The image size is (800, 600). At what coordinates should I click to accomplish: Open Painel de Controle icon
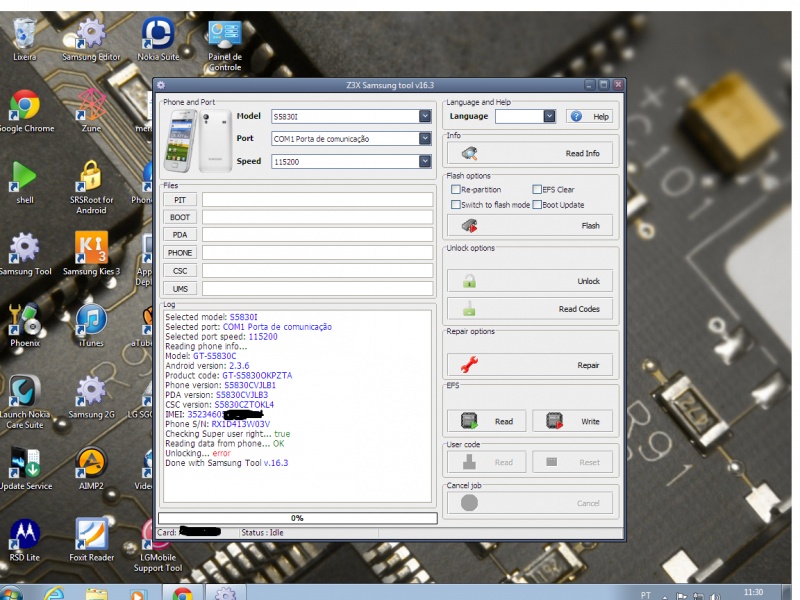(x=224, y=45)
